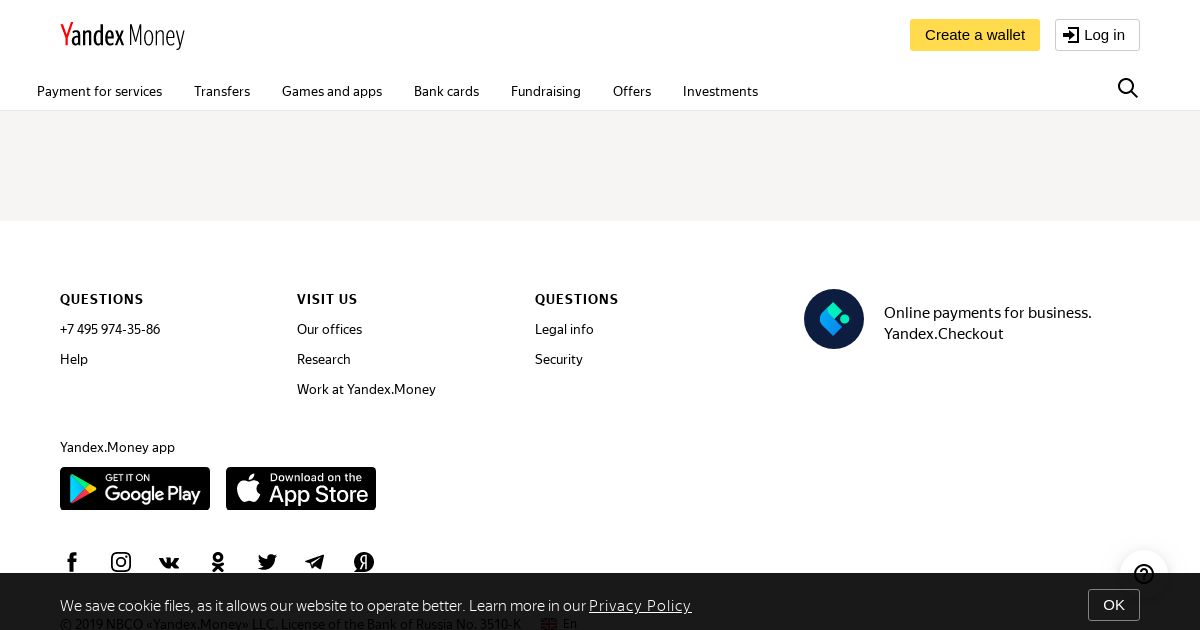1200x630 pixels.
Task: Open the Our offices link
Action: [x=329, y=329]
